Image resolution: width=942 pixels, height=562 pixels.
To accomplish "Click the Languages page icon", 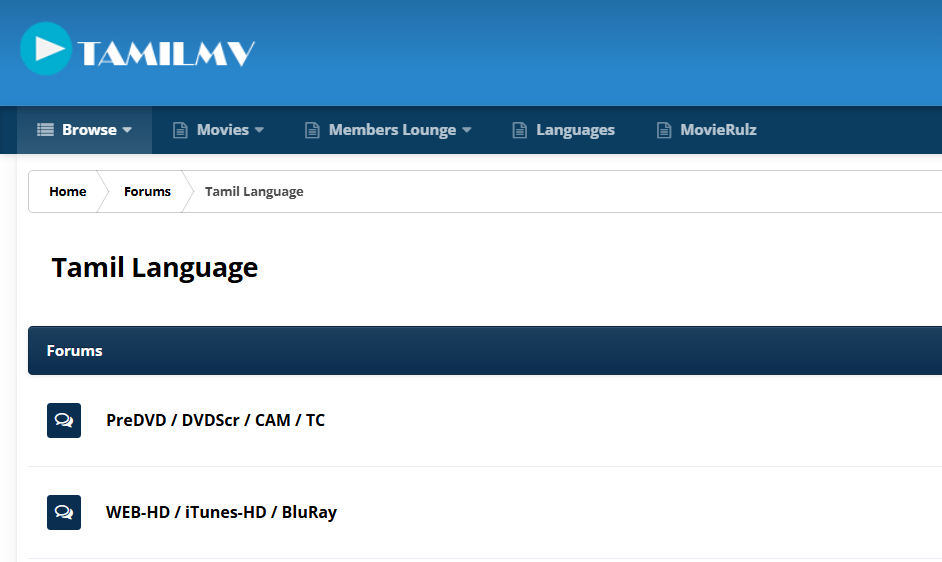I will tap(520, 130).
